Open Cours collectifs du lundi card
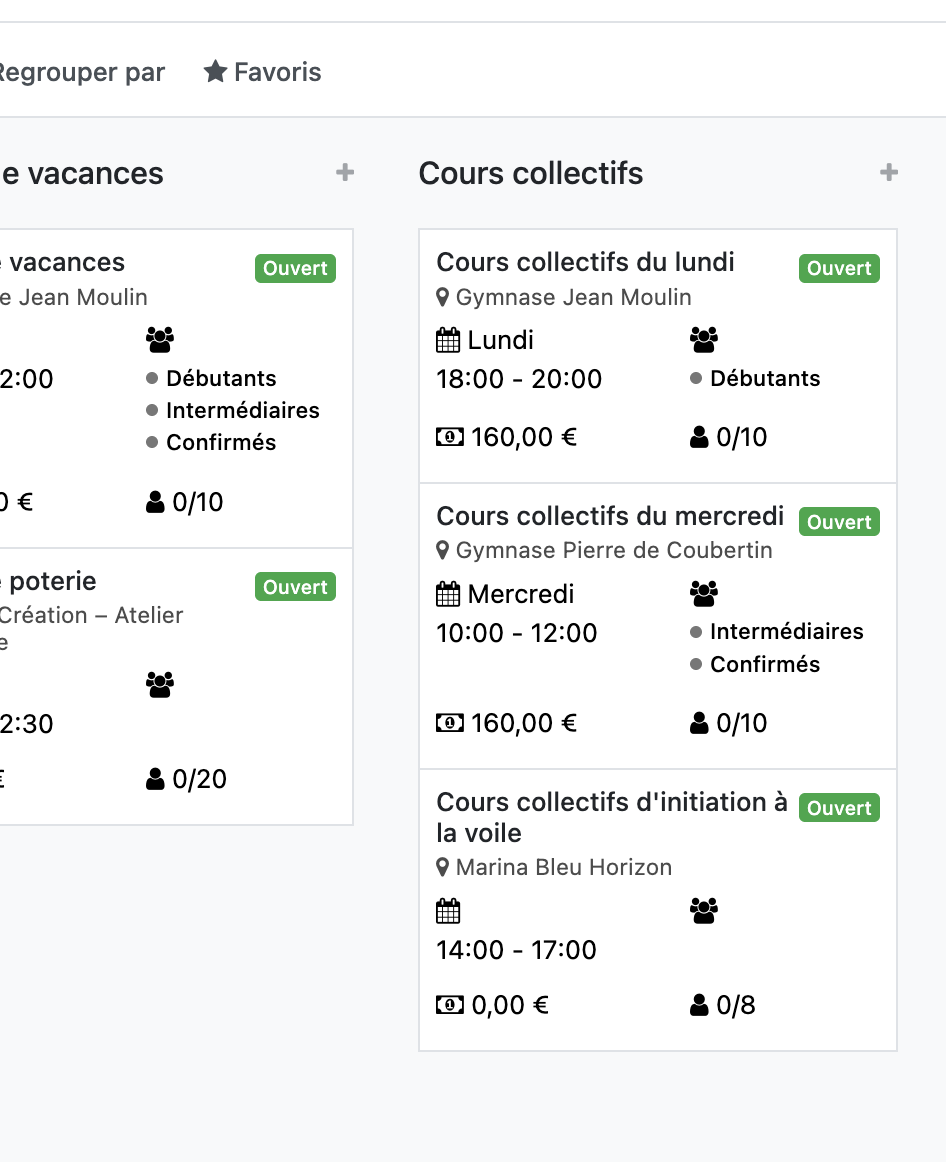This screenshot has height=1162, width=946. [x=586, y=263]
